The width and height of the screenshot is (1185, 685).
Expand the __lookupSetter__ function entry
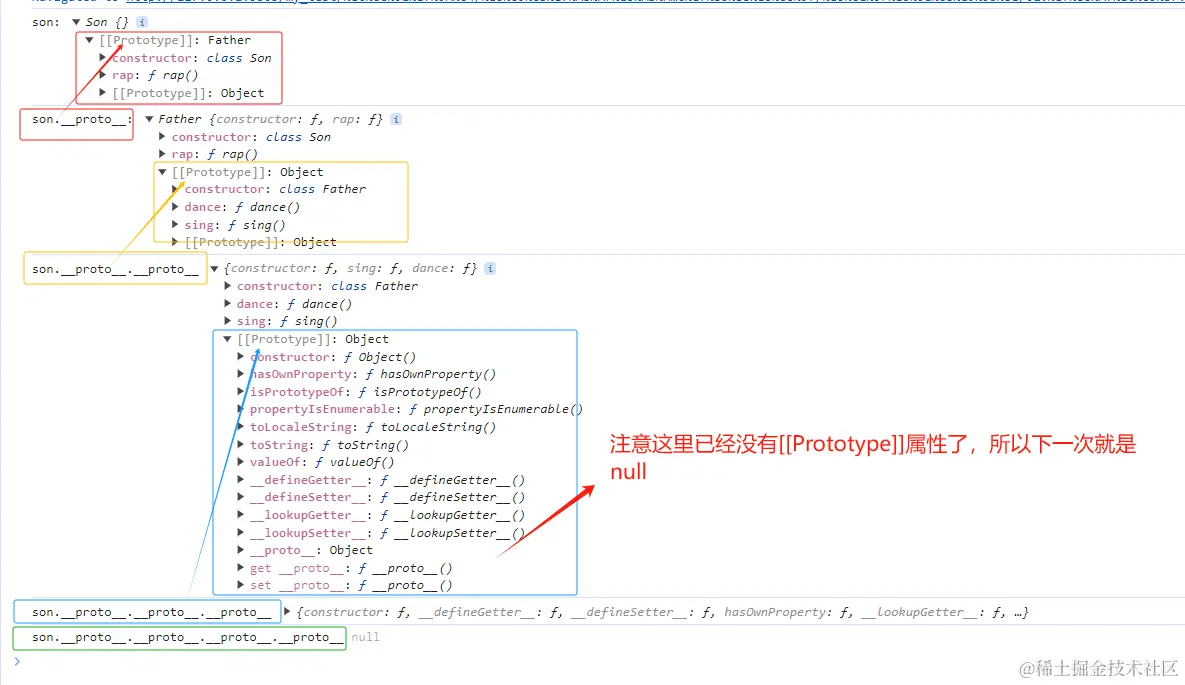pos(240,532)
